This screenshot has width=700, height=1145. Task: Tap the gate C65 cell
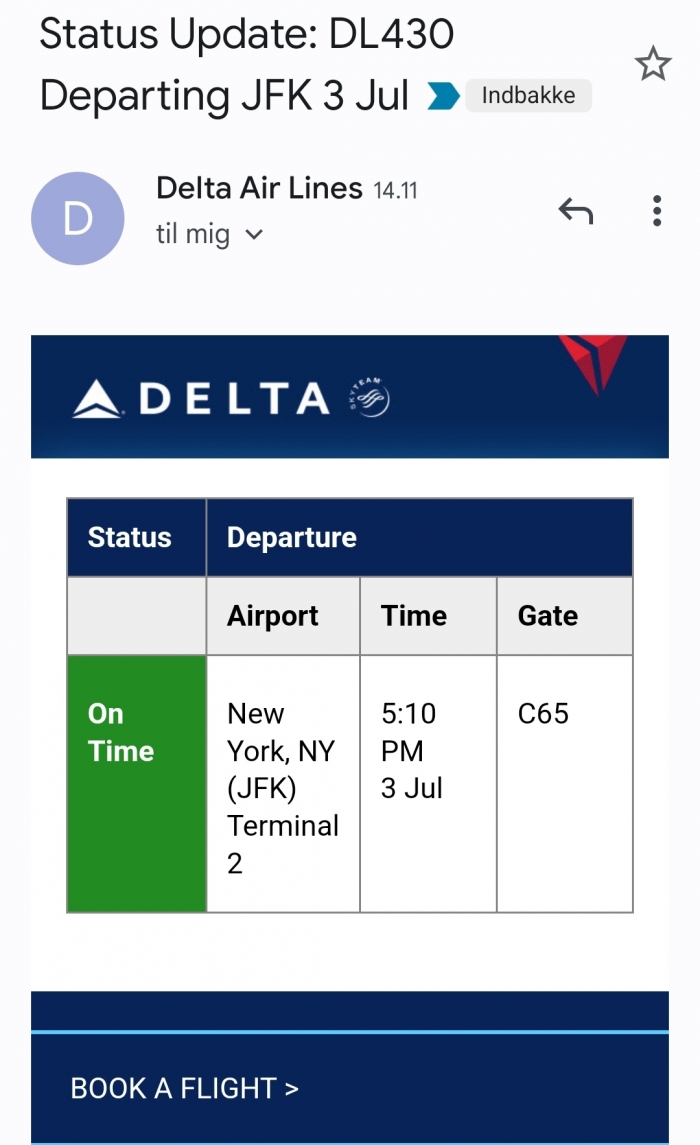(x=565, y=784)
